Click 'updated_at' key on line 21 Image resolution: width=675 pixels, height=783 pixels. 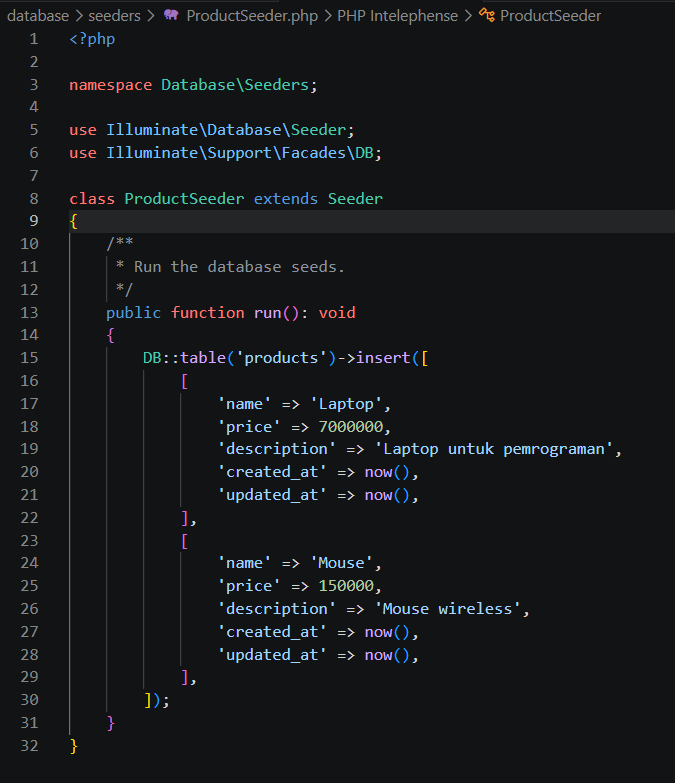272,495
